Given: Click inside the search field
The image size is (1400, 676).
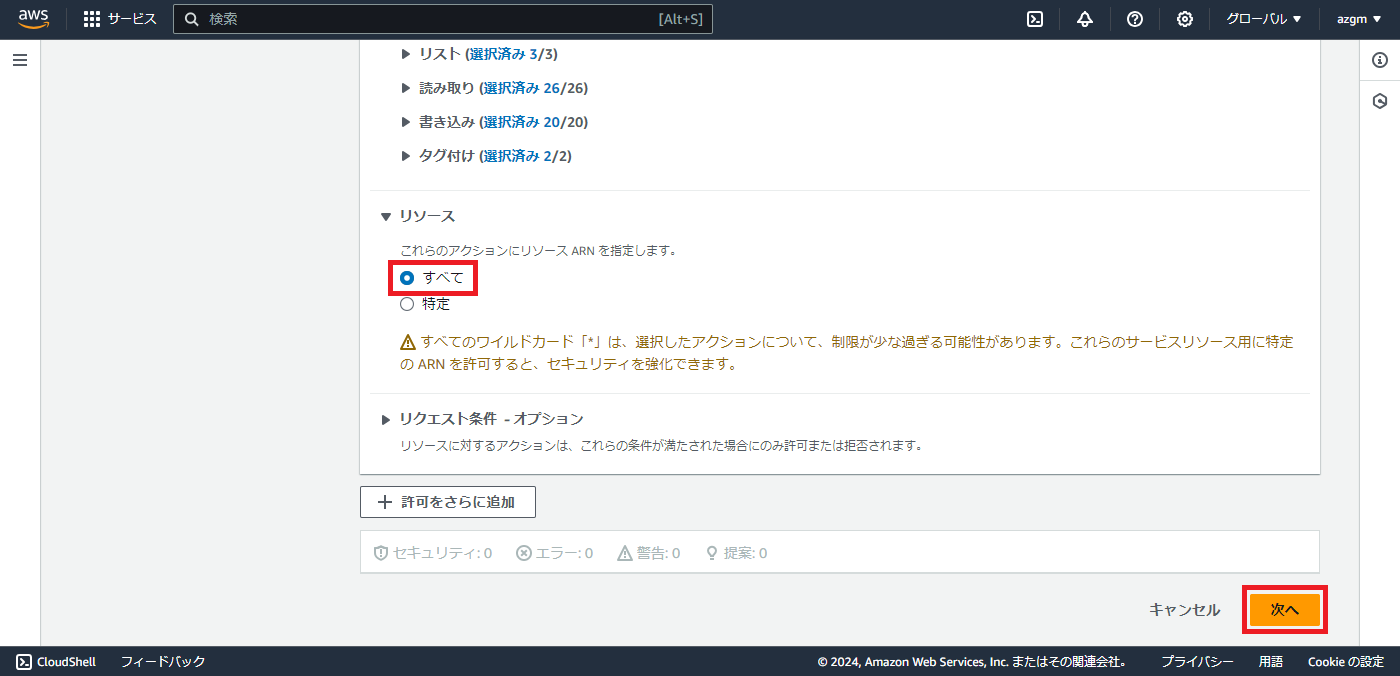Looking at the screenshot, I should pyautogui.click(x=443, y=18).
